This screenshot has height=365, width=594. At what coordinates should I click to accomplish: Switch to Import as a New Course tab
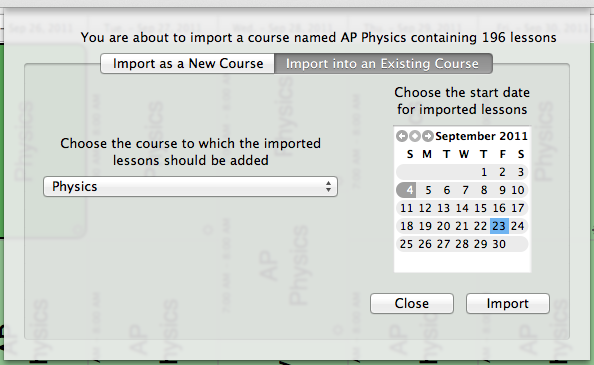[x=188, y=64]
